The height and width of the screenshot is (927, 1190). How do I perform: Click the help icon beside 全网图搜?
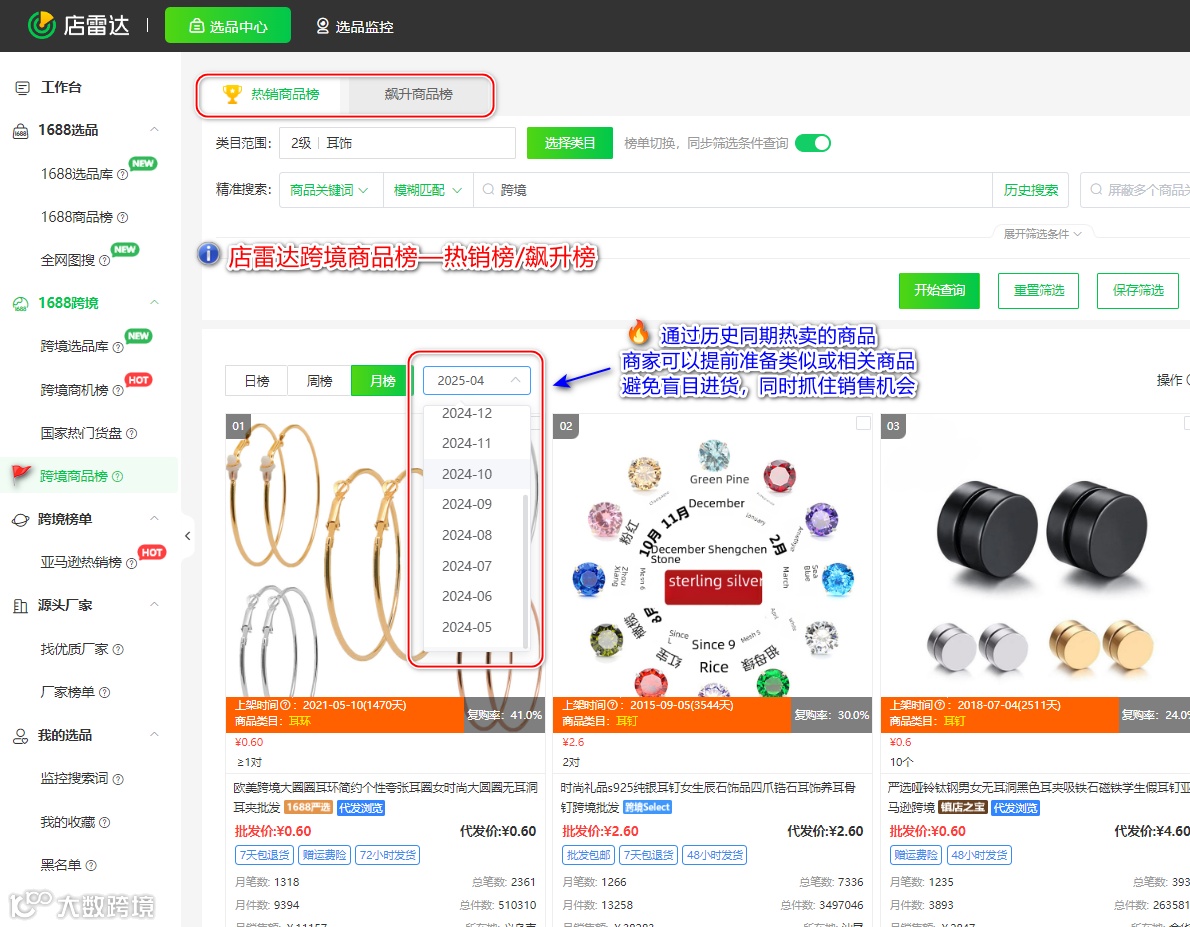(x=105, y=260)
